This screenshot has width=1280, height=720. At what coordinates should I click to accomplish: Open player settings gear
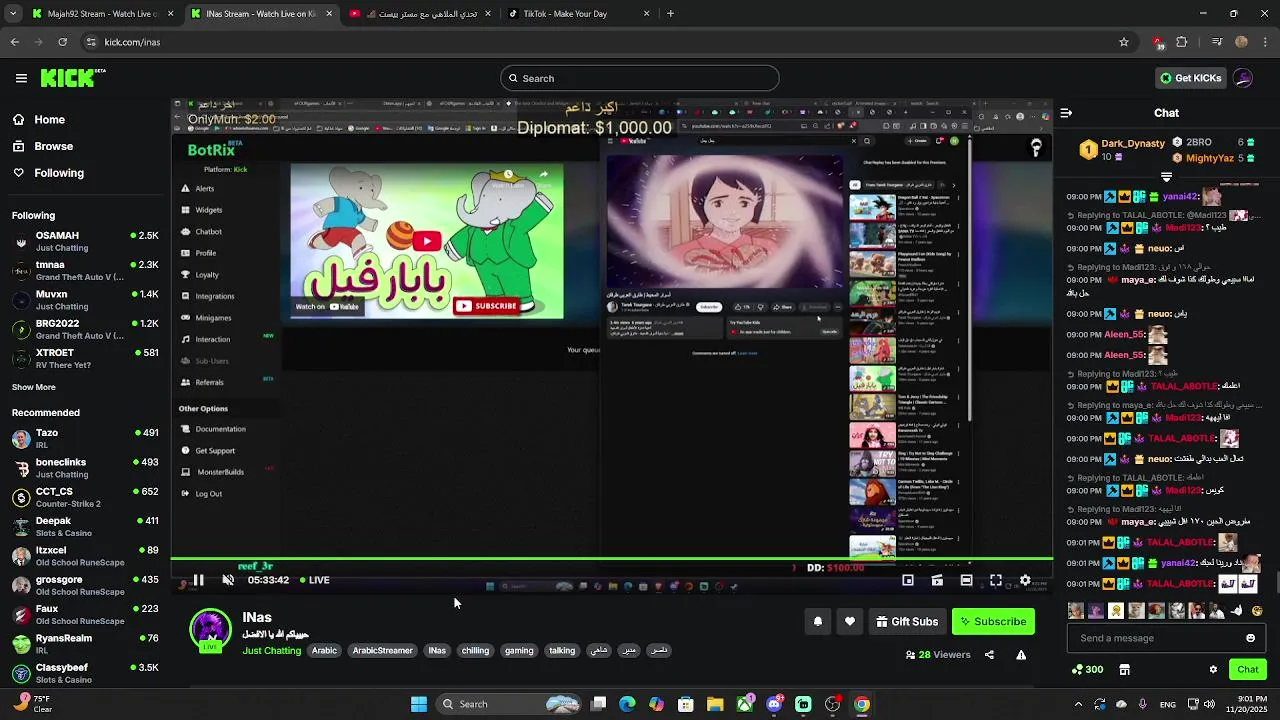[x=1025, y=580]
